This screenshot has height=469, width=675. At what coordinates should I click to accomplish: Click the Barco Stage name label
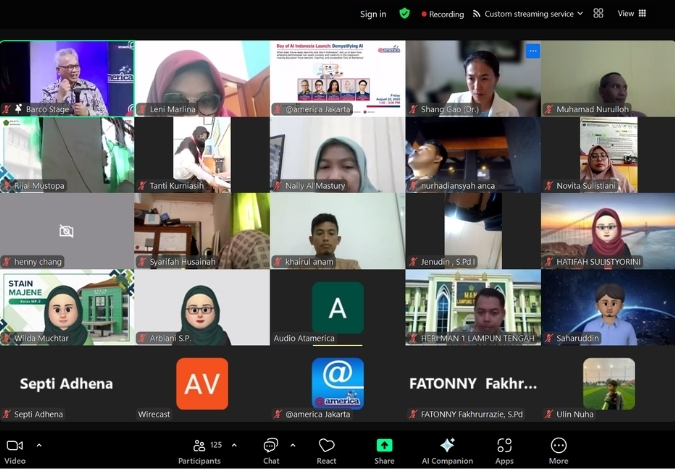47,109
